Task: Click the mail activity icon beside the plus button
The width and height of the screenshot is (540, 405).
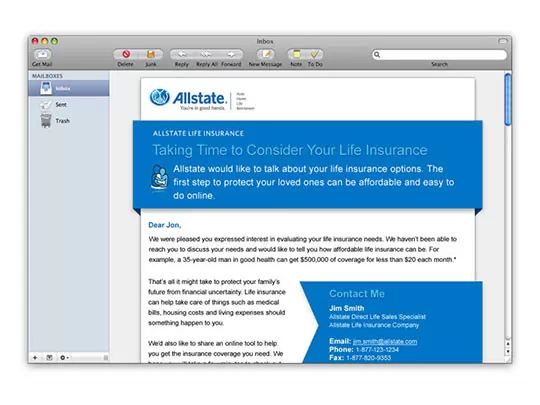Action: [x=49, y=357]
